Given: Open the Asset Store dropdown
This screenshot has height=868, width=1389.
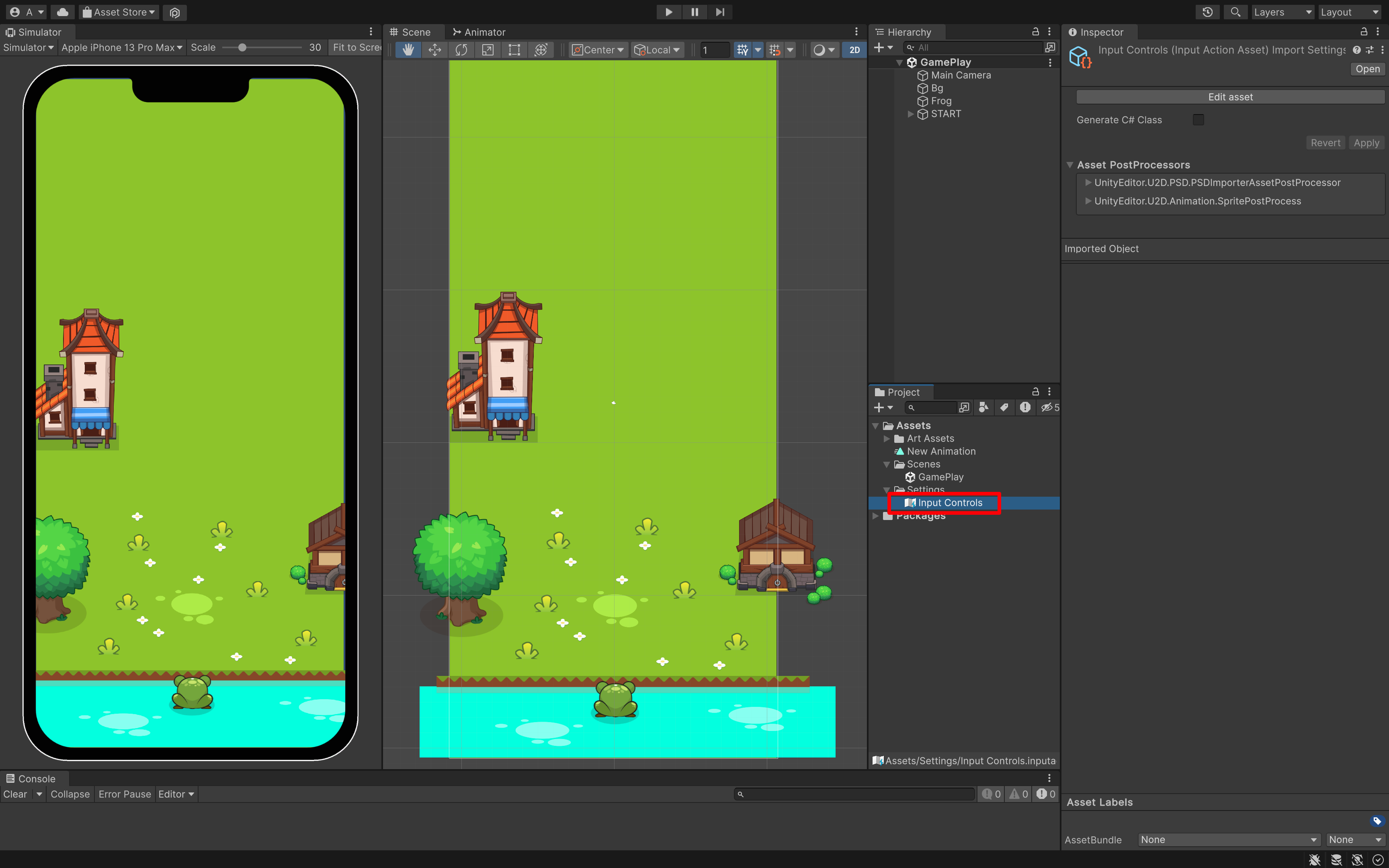Looking at the screenshot, I should coord(118,12).
